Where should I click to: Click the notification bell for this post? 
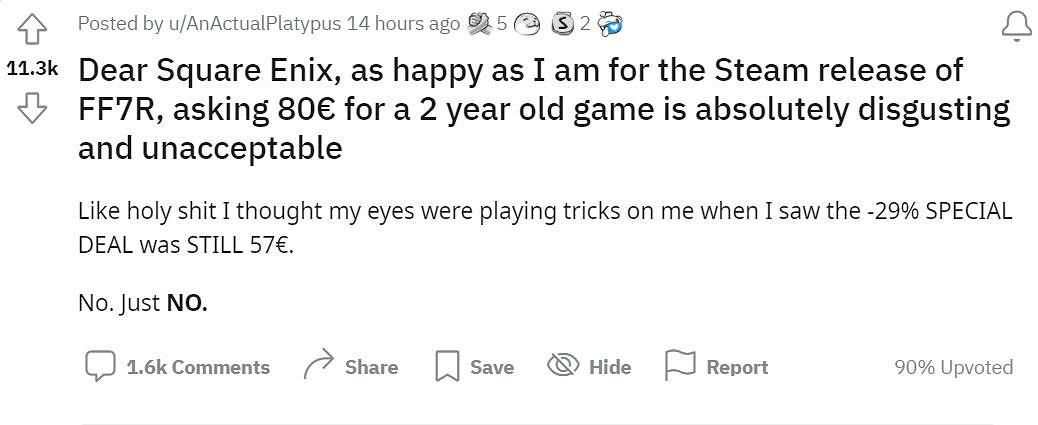tap(1016, 26)
